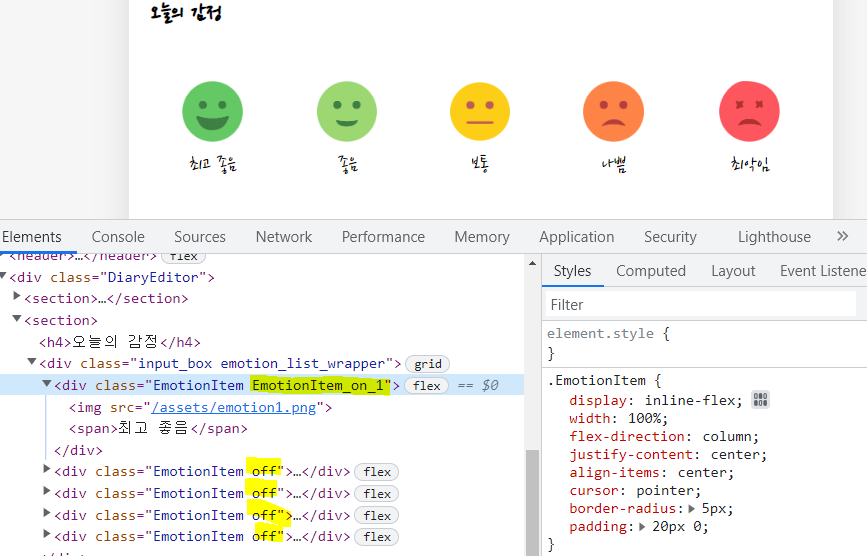Toggle flex badge on second off item
Image resolution: width=867 pixels, height=556 pixels.
tap(377, 494)
